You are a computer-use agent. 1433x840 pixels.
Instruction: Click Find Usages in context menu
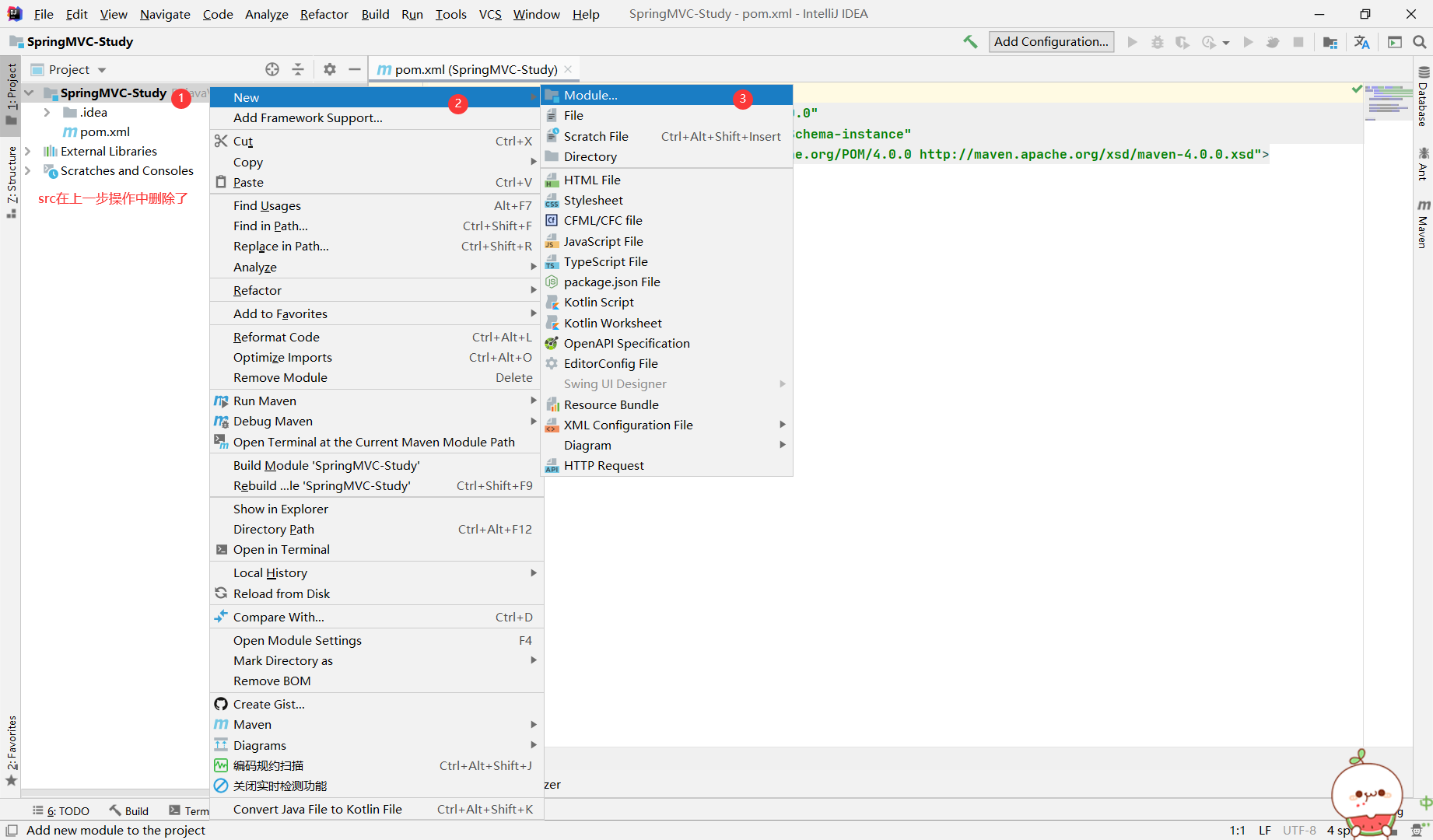tap(377, 205)
